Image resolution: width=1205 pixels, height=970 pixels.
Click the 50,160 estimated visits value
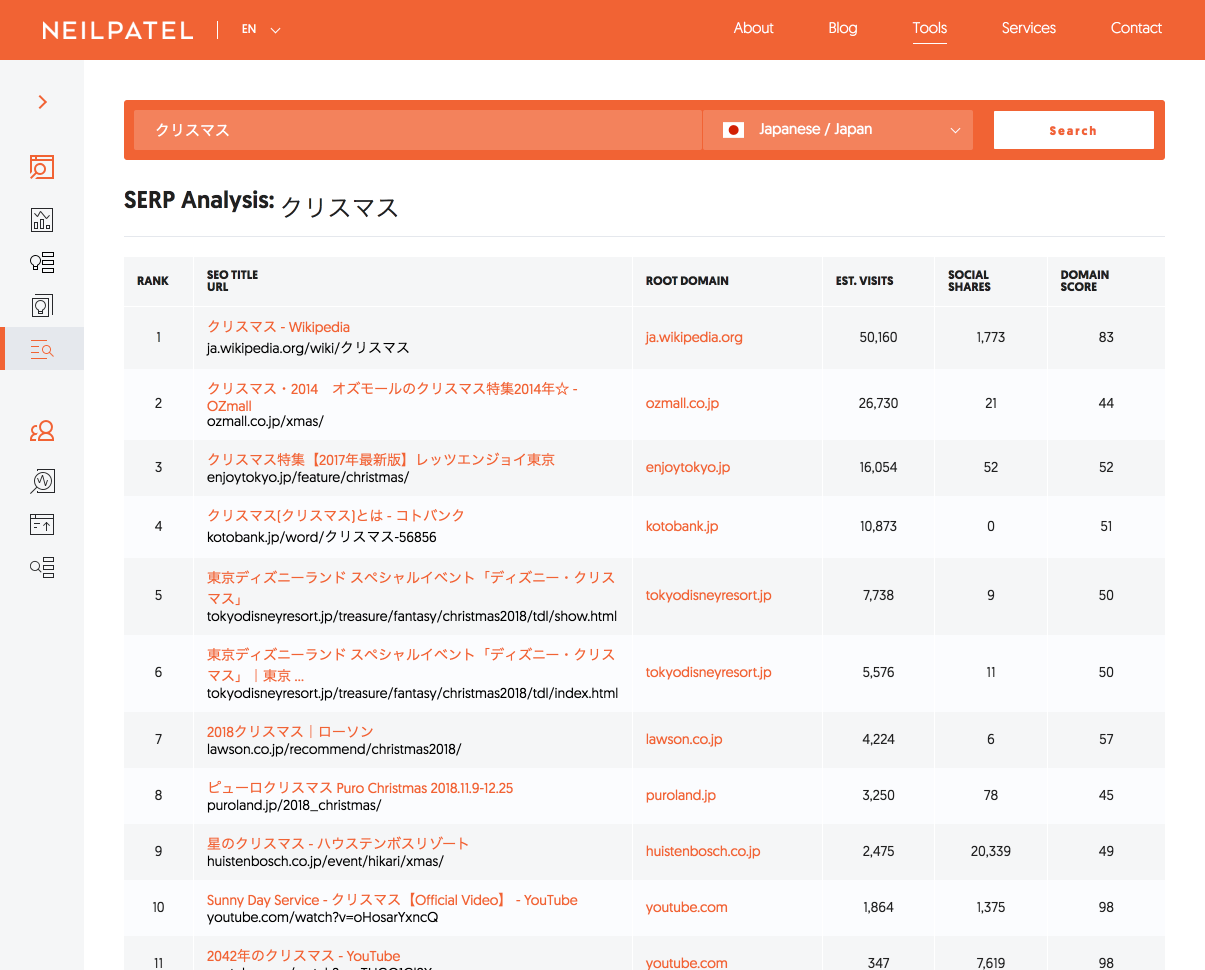pos(878,337)
